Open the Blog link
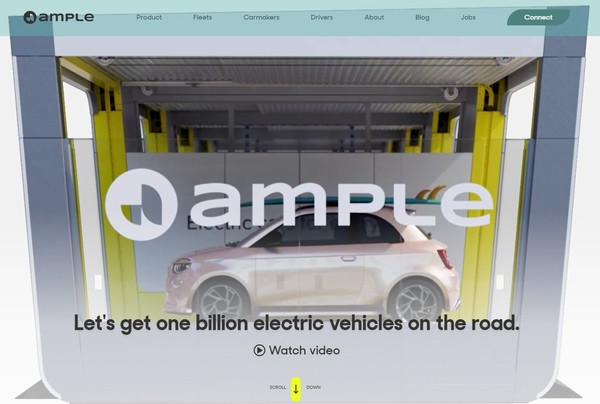 pyautogui.click(x=422, y=17)
